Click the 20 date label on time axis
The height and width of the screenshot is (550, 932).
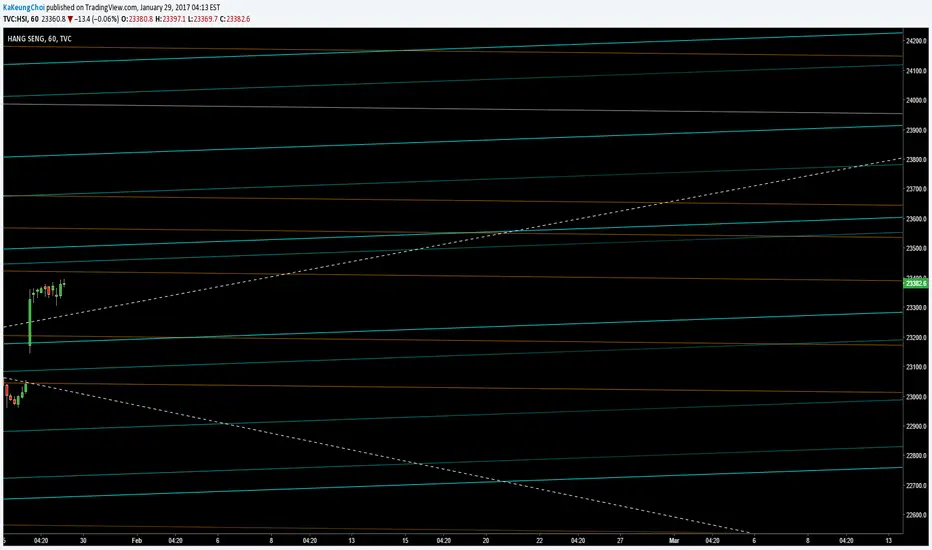coord(486,541)
